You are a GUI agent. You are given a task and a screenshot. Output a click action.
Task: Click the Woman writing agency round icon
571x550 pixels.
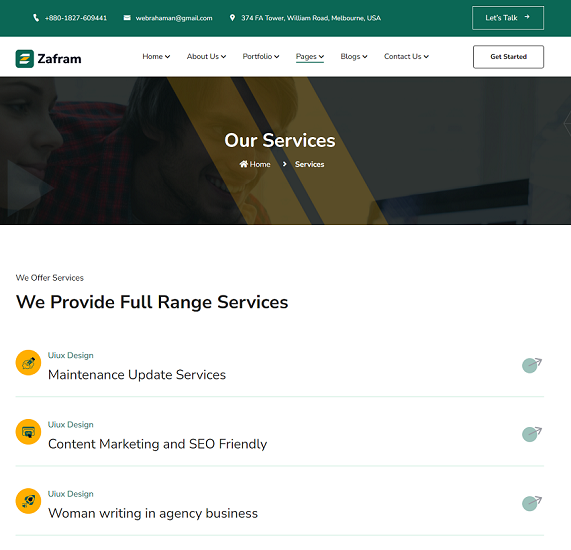pyautogui.click(x=28, y=501)
